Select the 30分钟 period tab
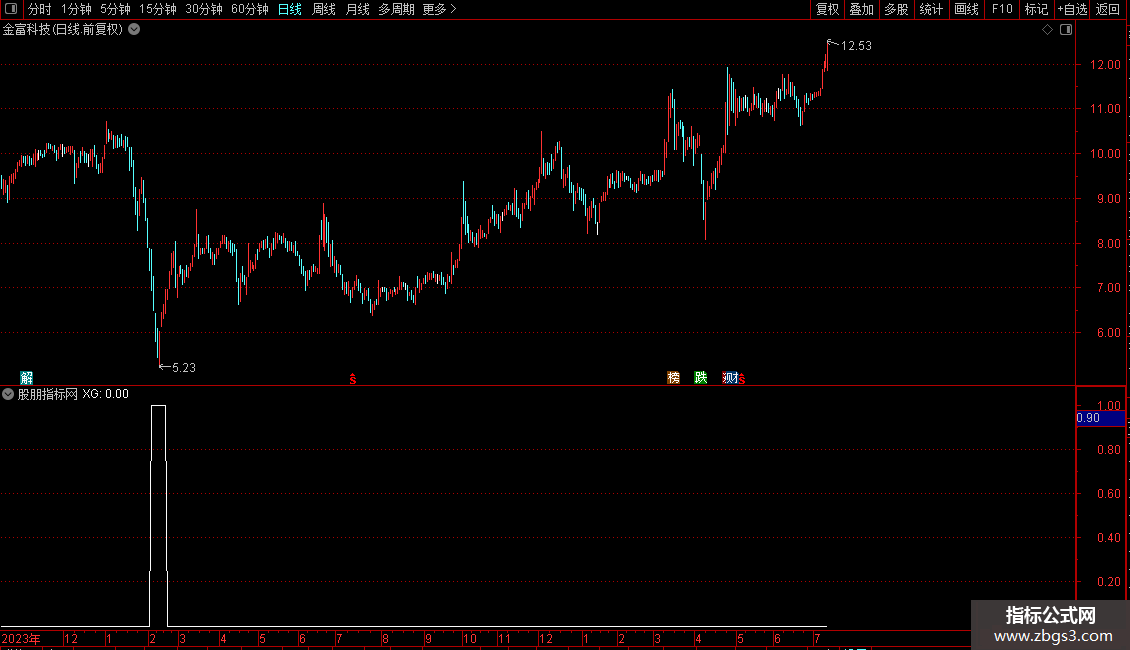The height and width of the screenshot is (650, 1130). click(203, 9)
